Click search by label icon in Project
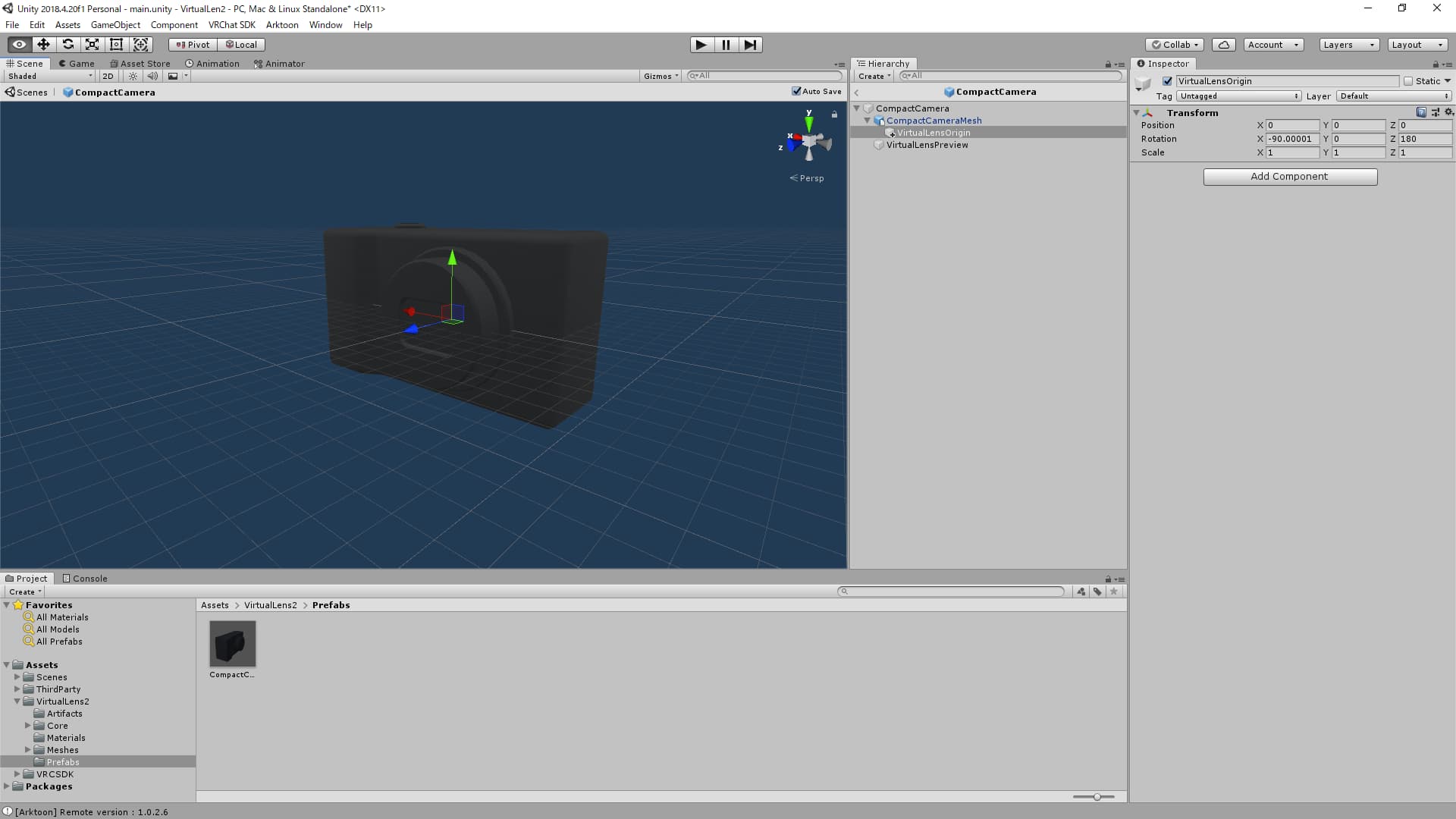Image resolution: width=1456 pixels, height=819 pixels. coord(1097,591)
